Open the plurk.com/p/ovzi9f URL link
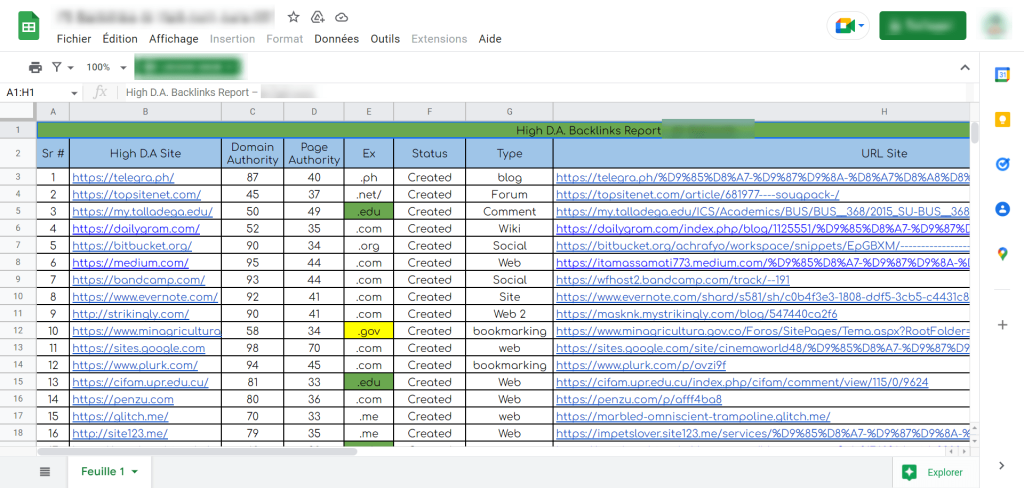Image resolution: width=1024 pixels, height=488 pixels. [x=641, y=365]
